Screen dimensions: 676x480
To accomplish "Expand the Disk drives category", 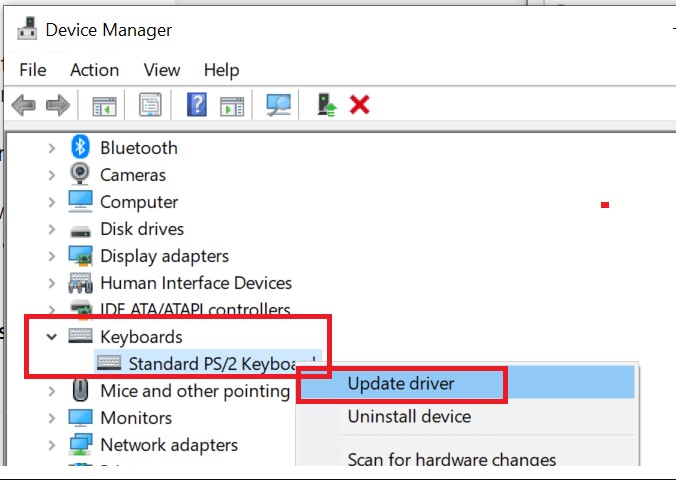I will (52, 229).
